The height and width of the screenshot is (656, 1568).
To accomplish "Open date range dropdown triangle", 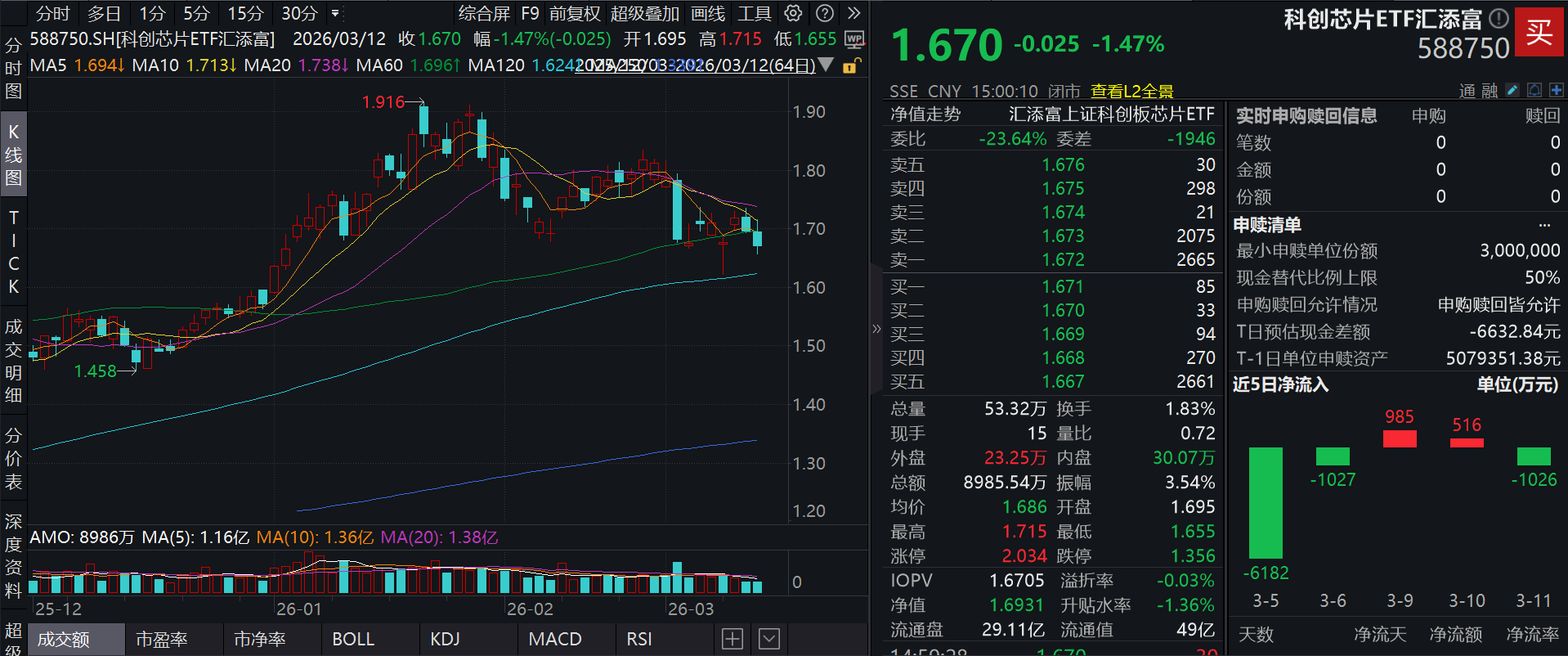I will coord(827,65).
